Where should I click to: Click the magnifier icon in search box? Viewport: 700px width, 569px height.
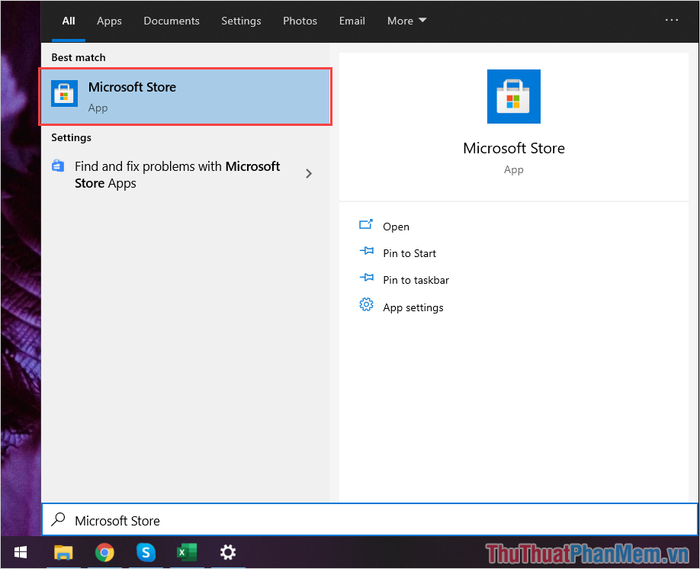(x=58, y=519)
